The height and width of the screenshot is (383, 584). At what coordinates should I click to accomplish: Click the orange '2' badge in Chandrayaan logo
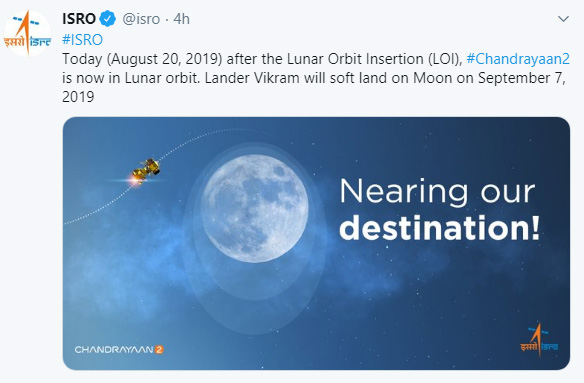[159, 349]
